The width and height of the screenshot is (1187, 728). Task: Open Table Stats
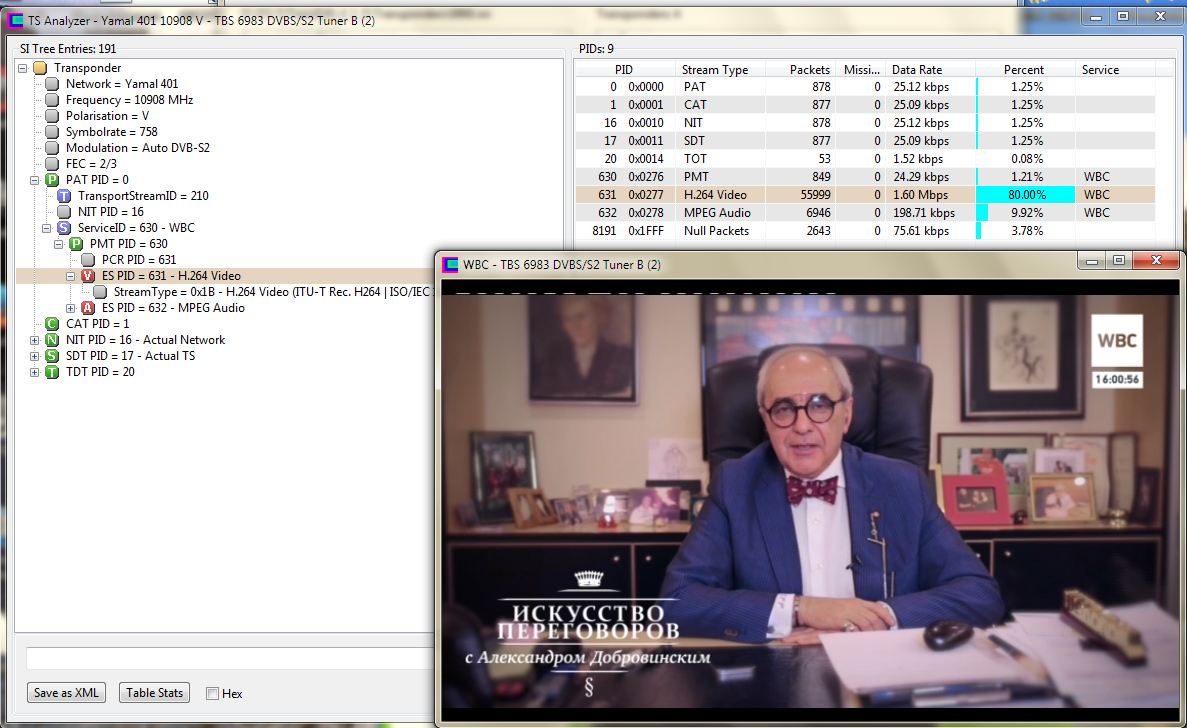point(154,692)
